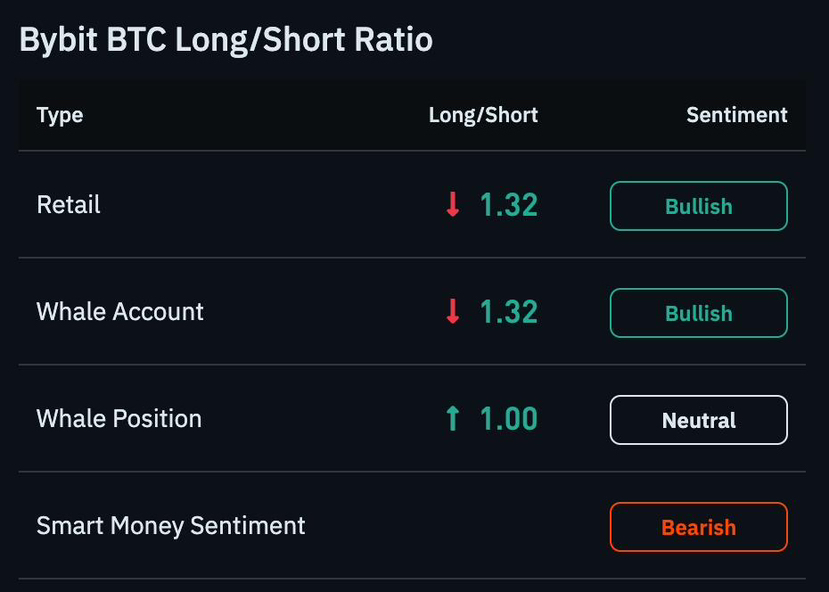Click the Retail 1.32 ratio value

509,205
